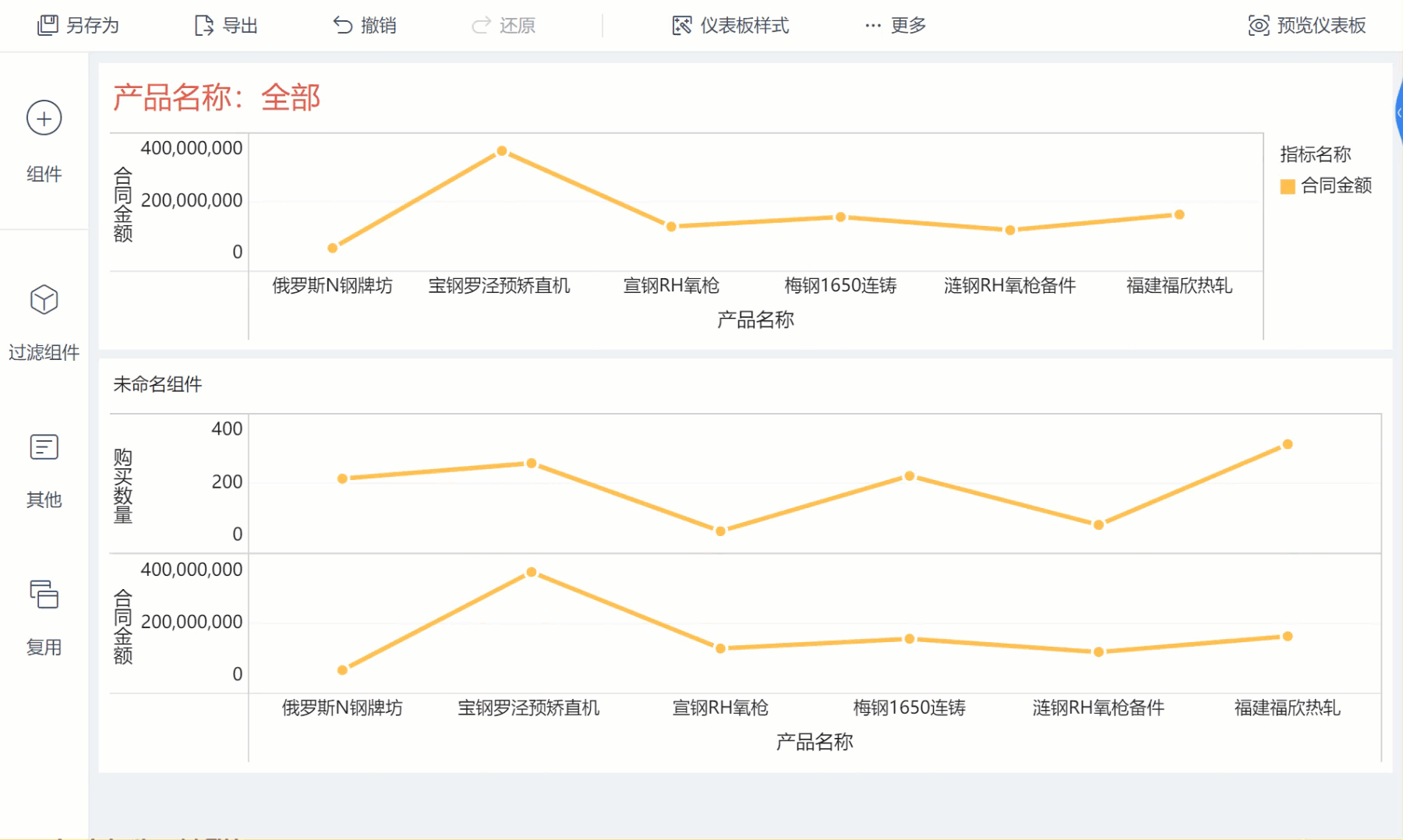Click bottom 合同金额 point for 涟钢RH氧枪备件
The width and height of the screenshot is (1403, 840).
point(1098,652)
